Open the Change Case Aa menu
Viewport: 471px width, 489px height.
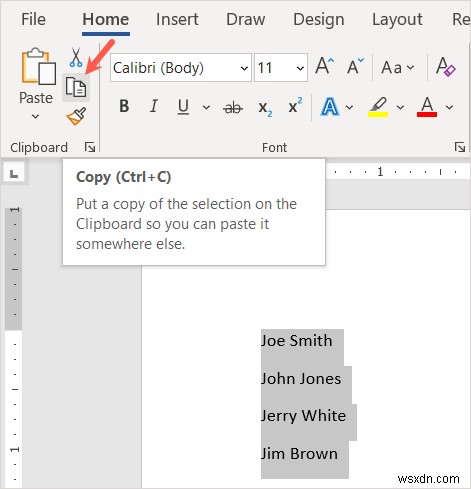click(398, 68)
